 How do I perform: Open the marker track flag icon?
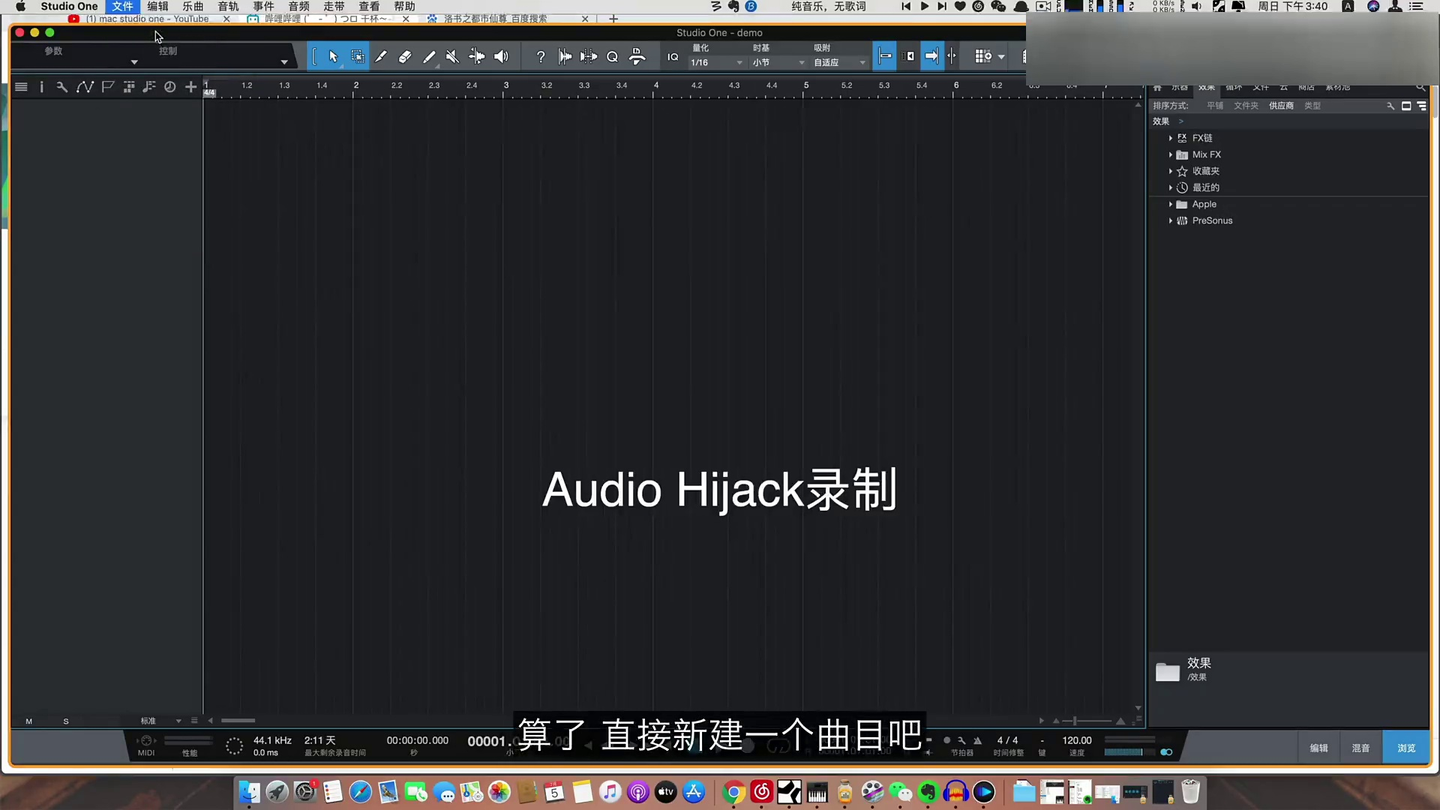pyautogui.click(x=108, y=87)
